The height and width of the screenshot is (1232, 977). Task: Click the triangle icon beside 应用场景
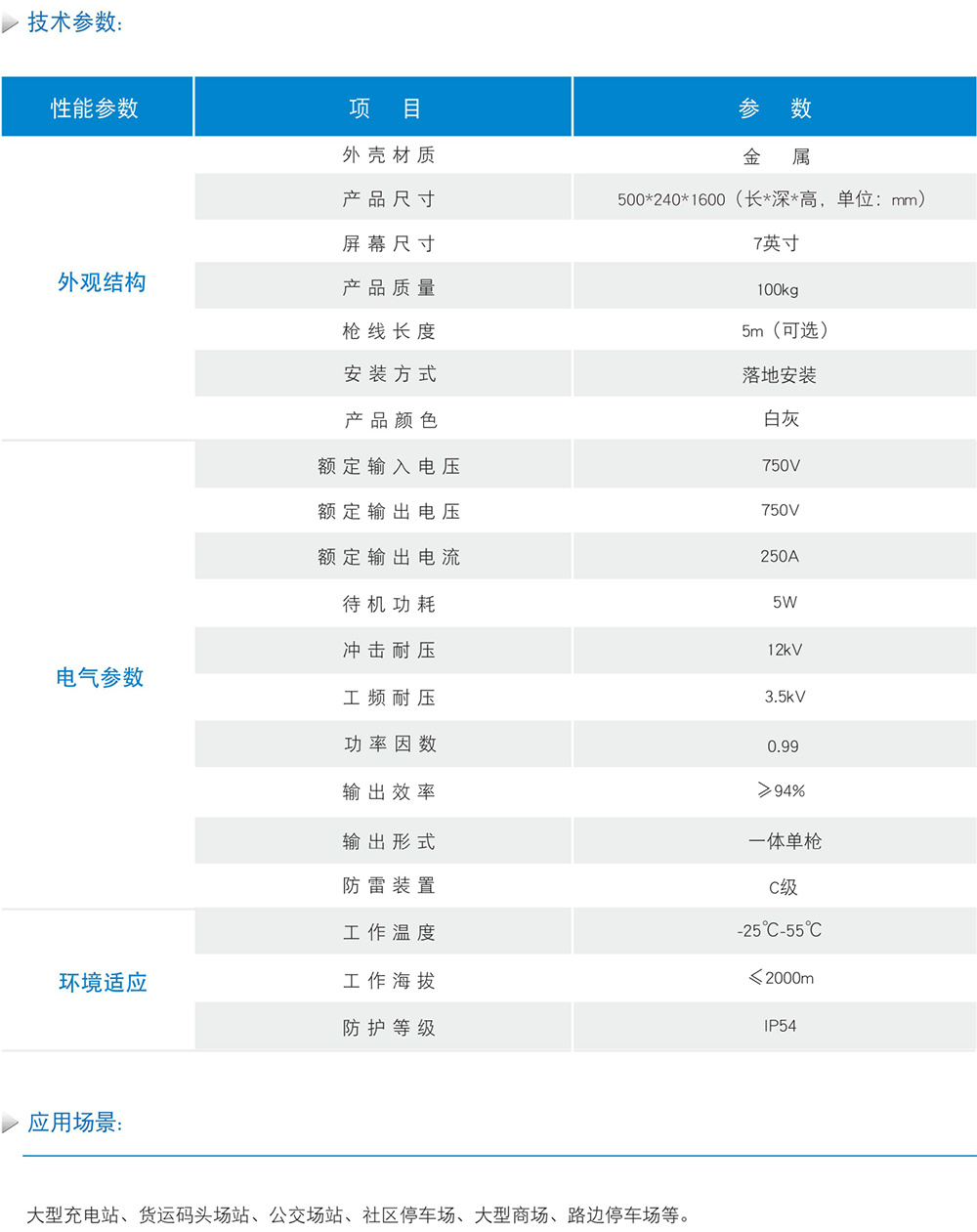coord(11,1124)
